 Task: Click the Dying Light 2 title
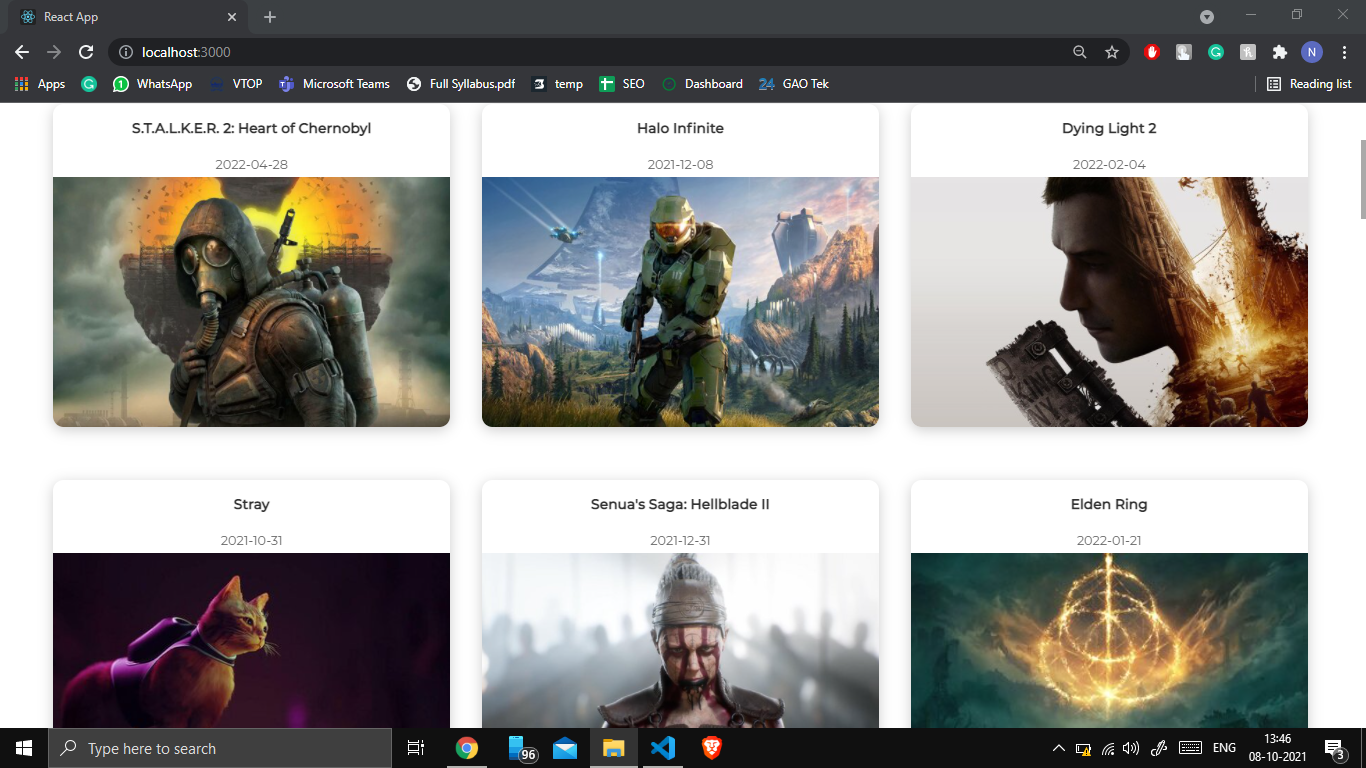[1109, 128]
